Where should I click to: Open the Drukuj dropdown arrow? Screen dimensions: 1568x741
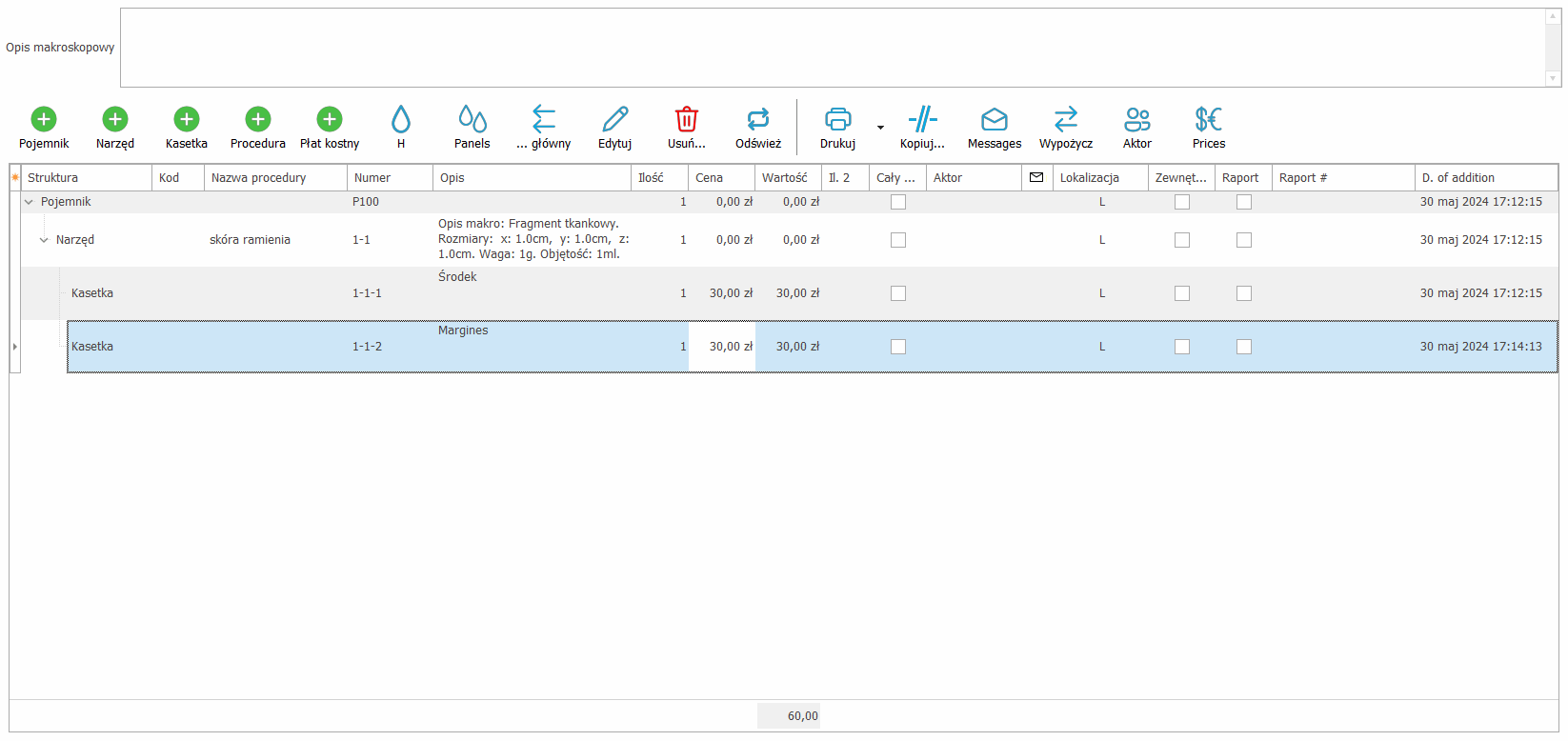(x=880, y=127)
